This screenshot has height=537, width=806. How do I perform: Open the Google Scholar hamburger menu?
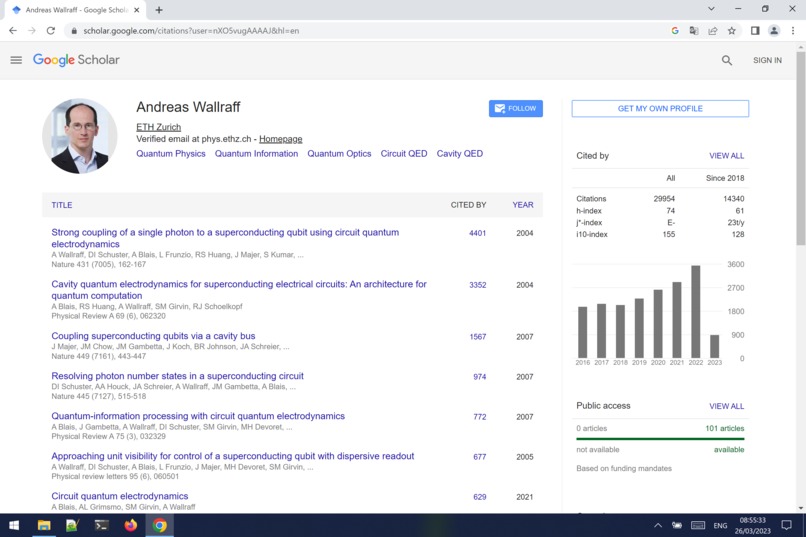click(x=16, y=60)
